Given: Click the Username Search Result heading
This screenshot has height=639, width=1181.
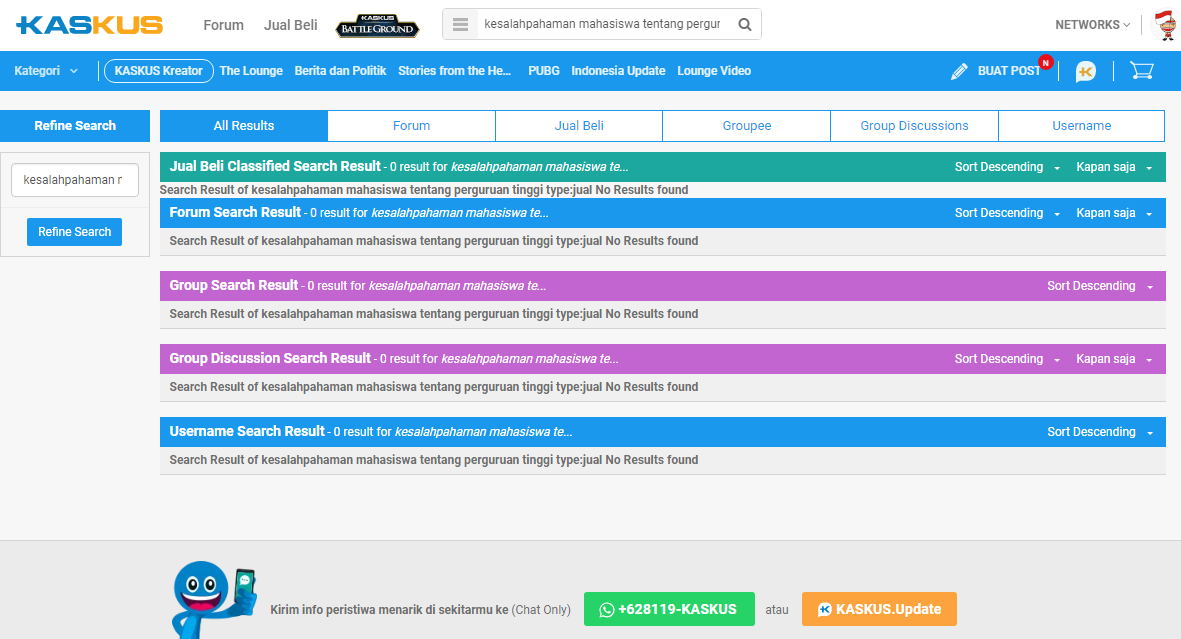Looking at the screenshot, I should click(x=247, y=432).
